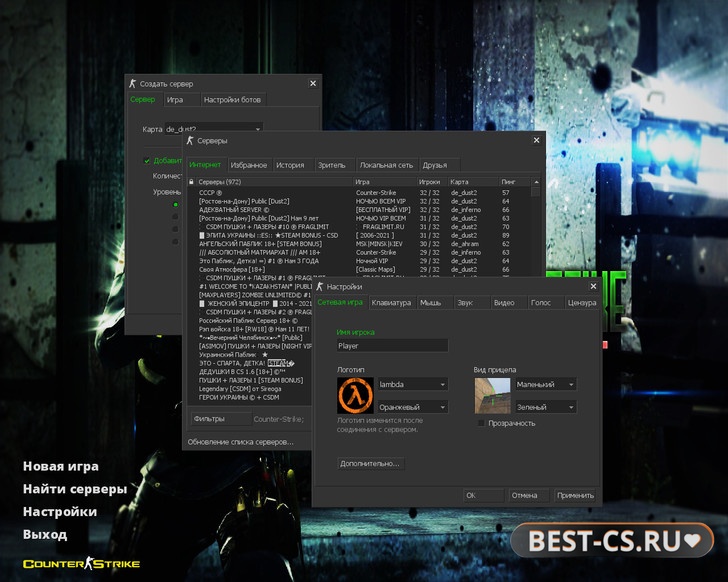Select the CSDM ПУШКИ + ЛАЗЕРЫ #10 row

click(358, 227)
